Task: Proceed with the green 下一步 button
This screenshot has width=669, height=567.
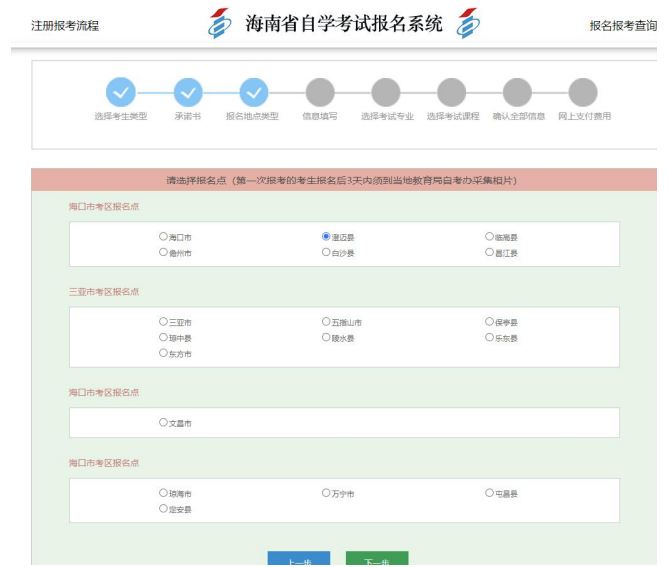Action: click(377, 559)
